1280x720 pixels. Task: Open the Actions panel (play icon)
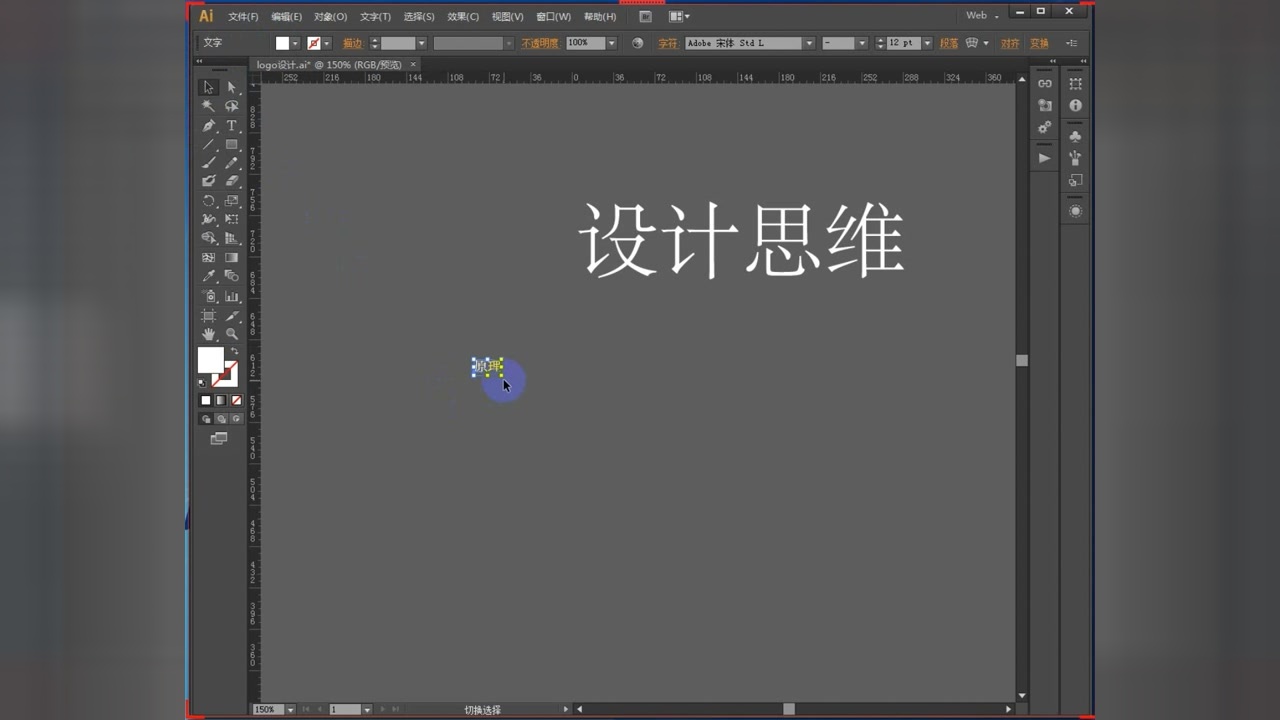pyautogui.click(x=1045, y=158)
